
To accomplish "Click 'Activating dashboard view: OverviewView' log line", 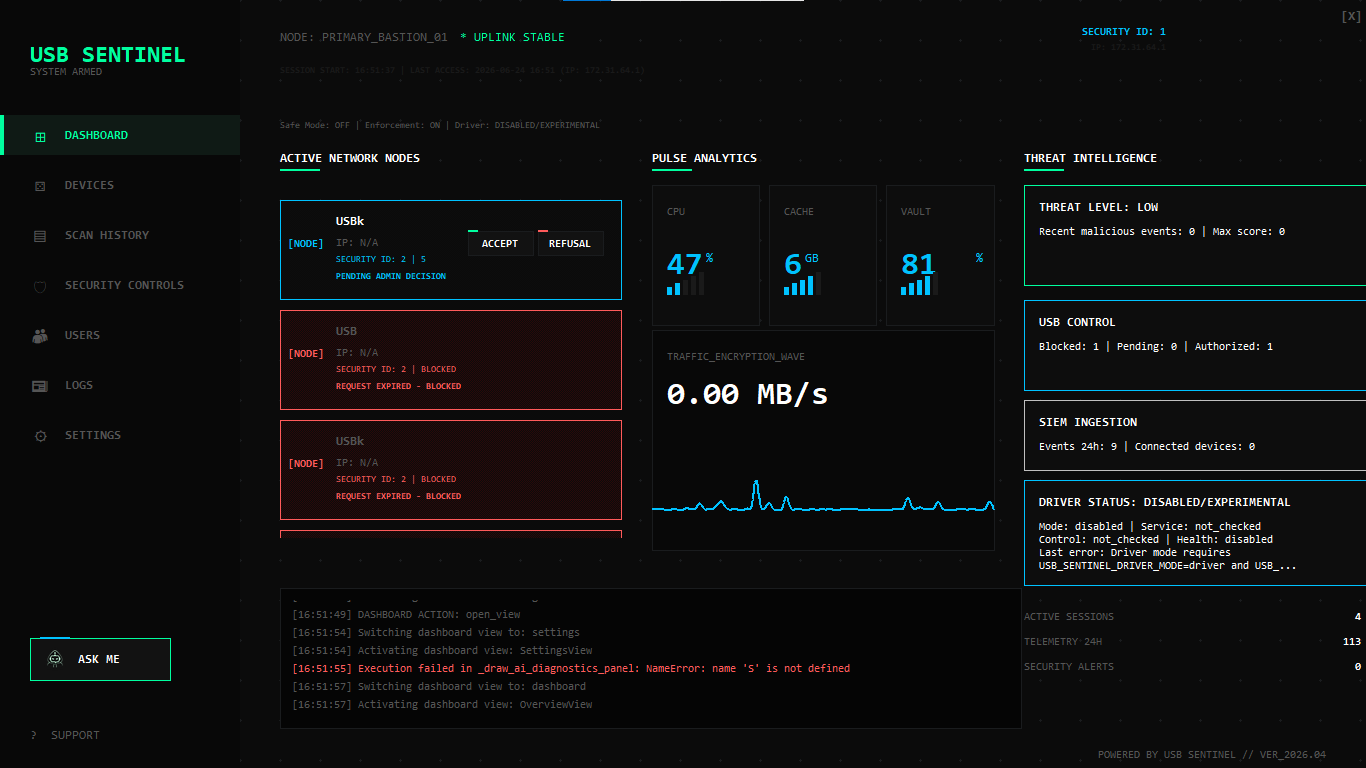I will click(442, 705).
